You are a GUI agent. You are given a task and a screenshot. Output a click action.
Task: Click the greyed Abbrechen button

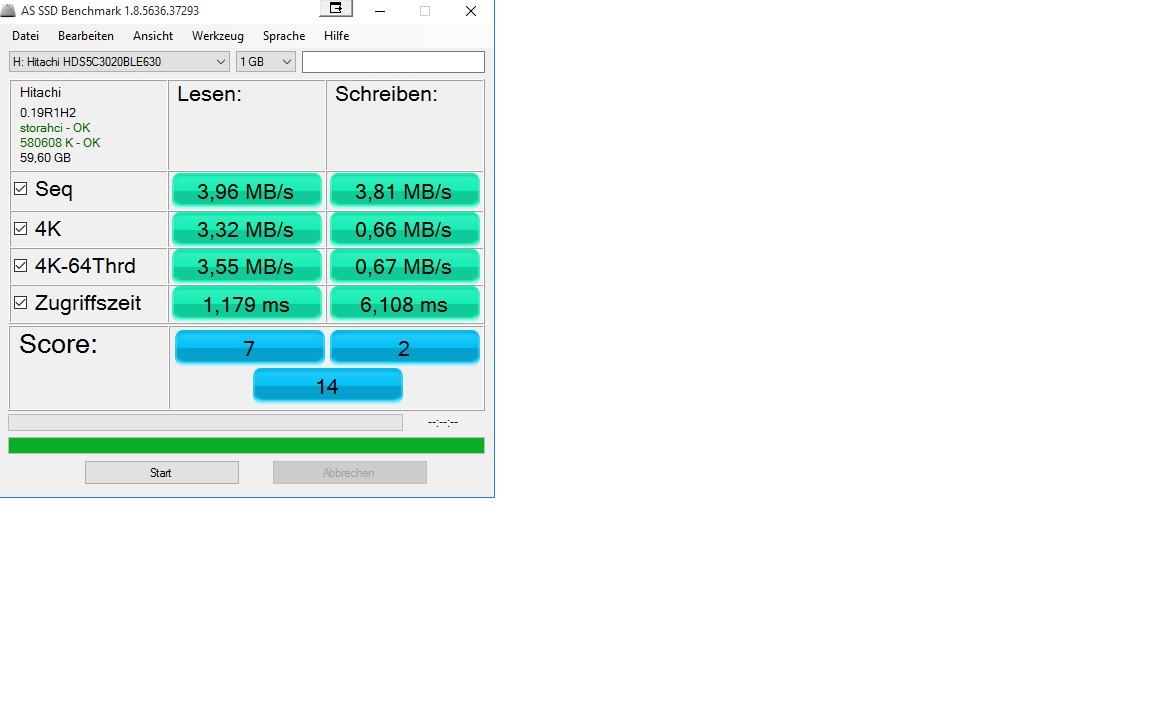[x=350, y=472]
